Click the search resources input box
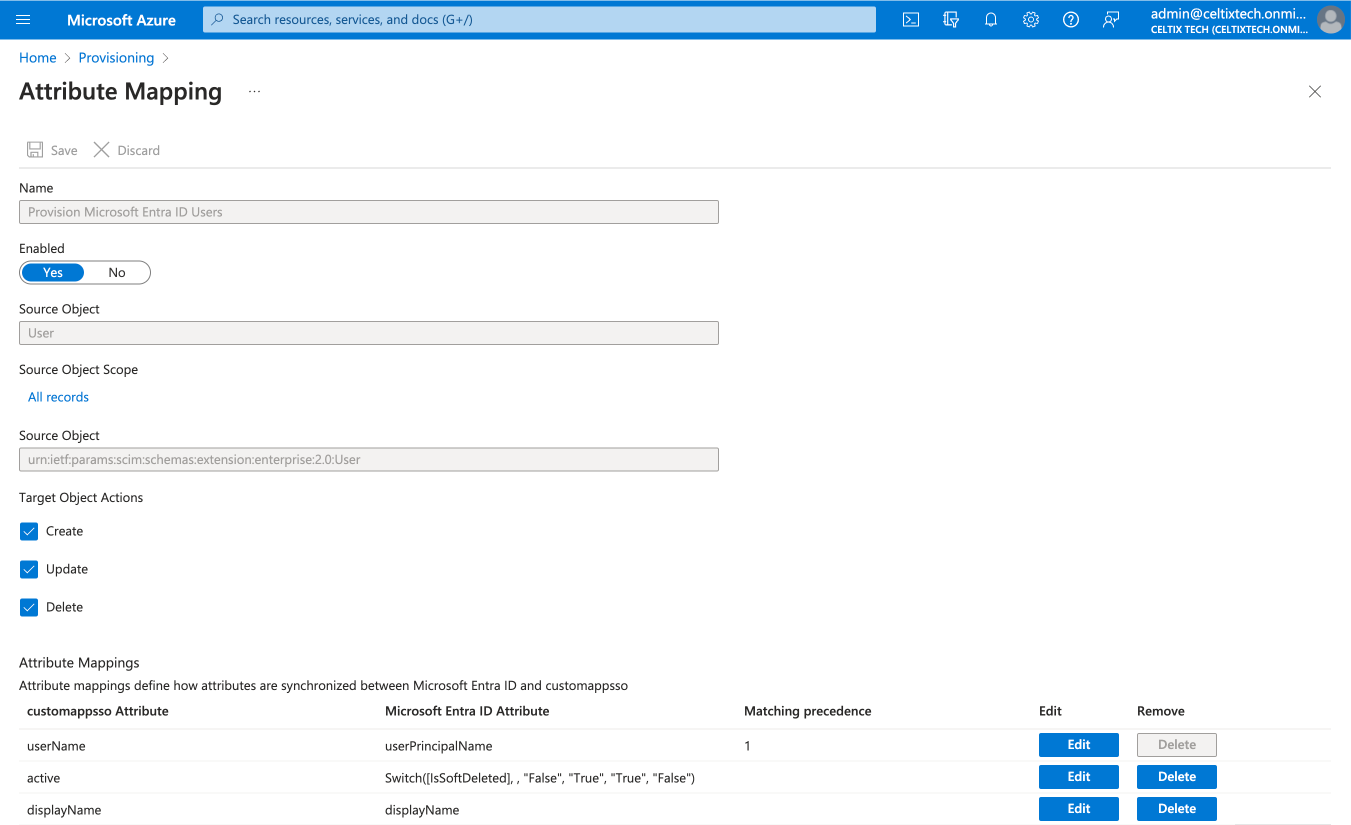1351x825 pixels. [540, 20]
